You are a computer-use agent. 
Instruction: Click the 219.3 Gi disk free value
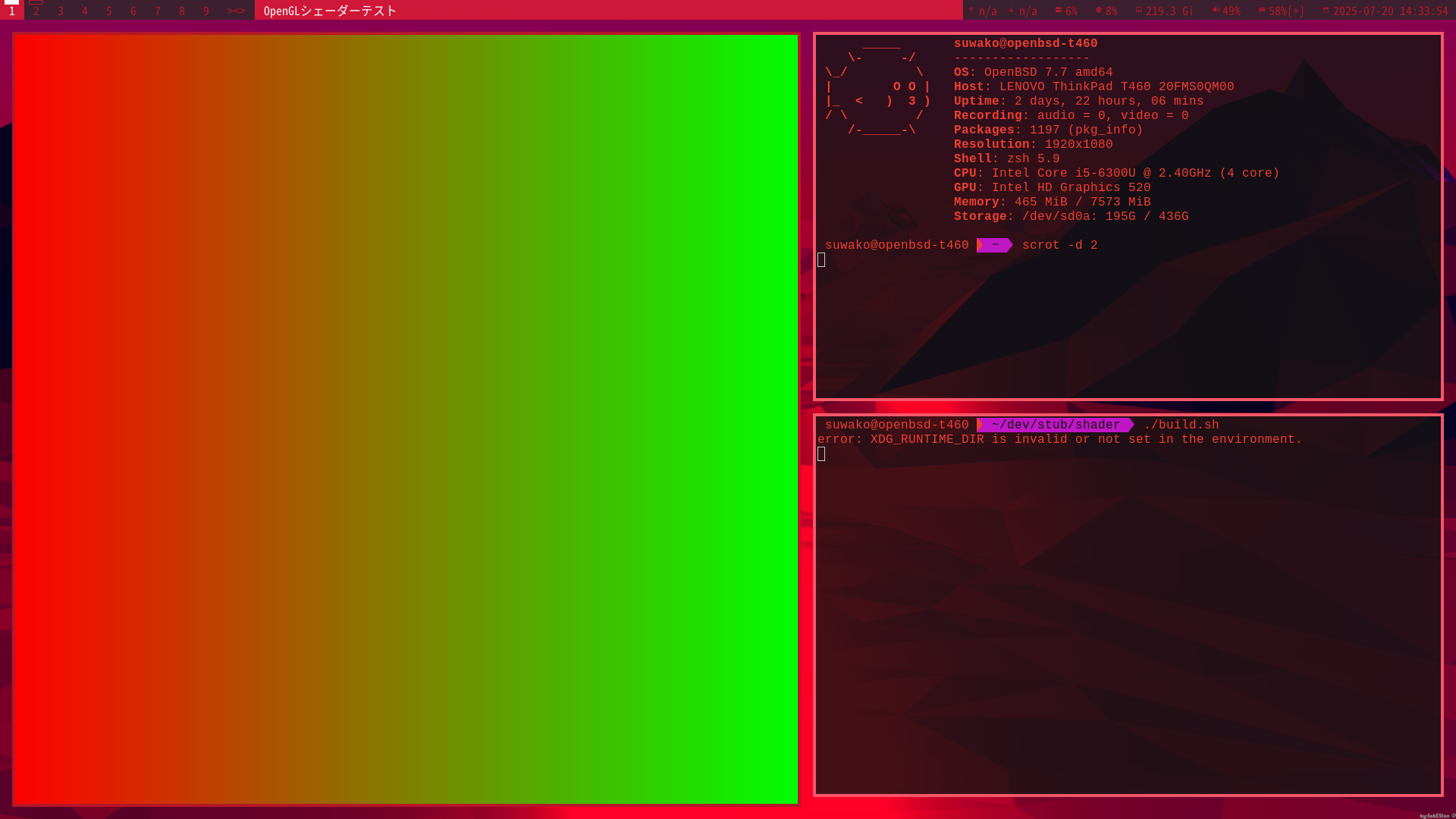click(x=1169, y=11)
